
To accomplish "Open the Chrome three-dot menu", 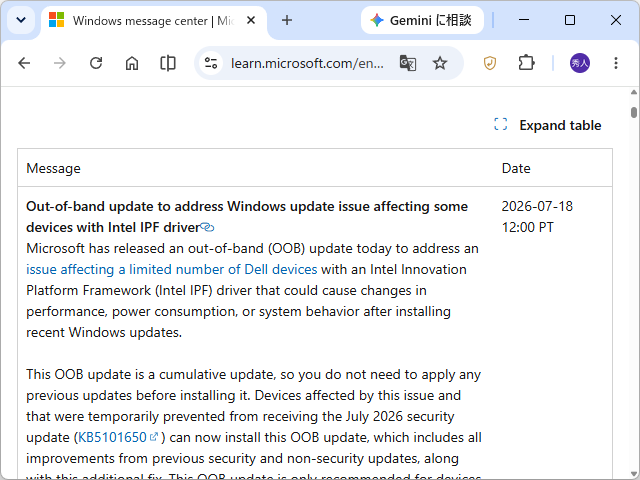I will pos(616,63).
